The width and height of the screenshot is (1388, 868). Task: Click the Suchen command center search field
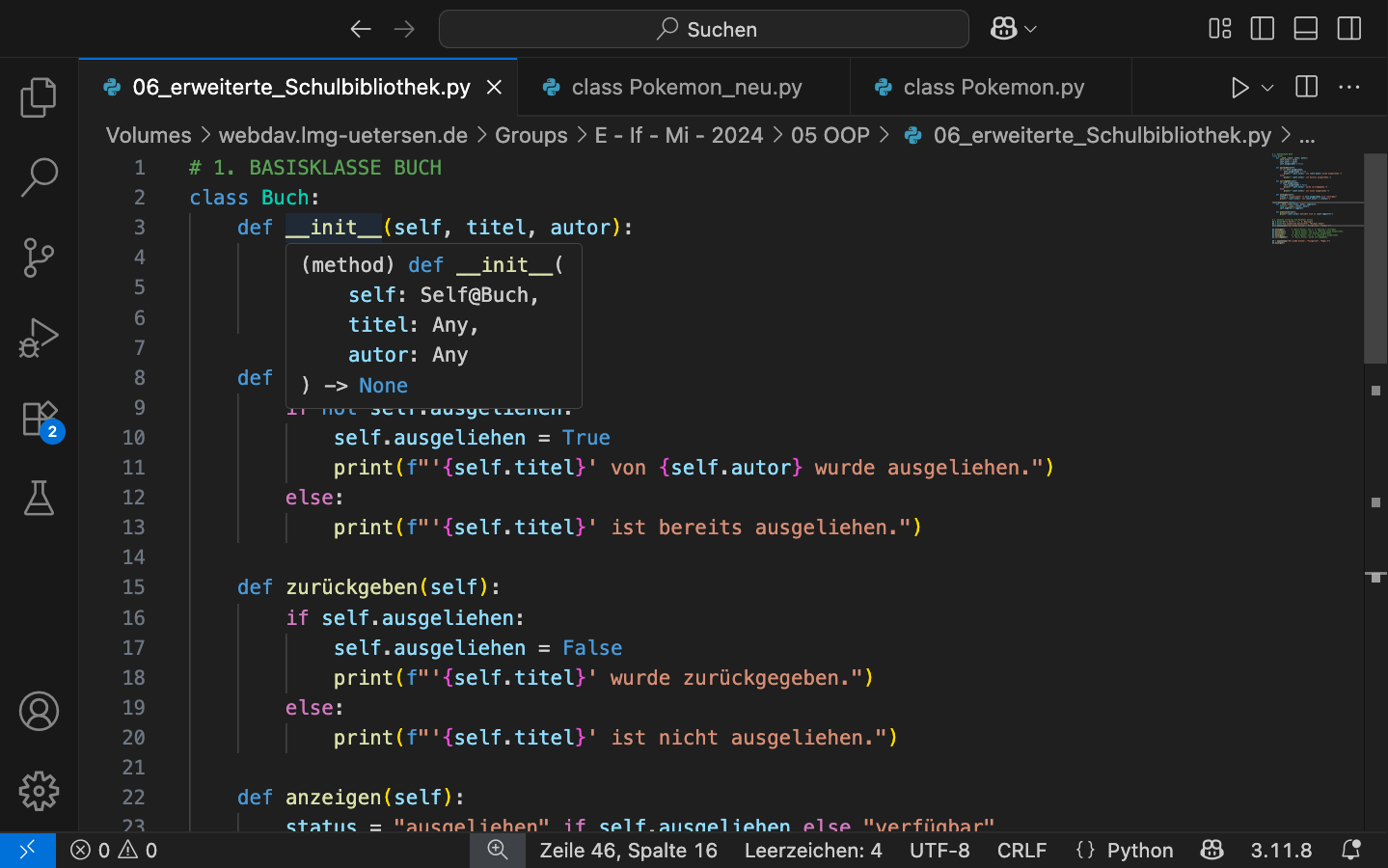pyautogui.click(x=704, y=29)
